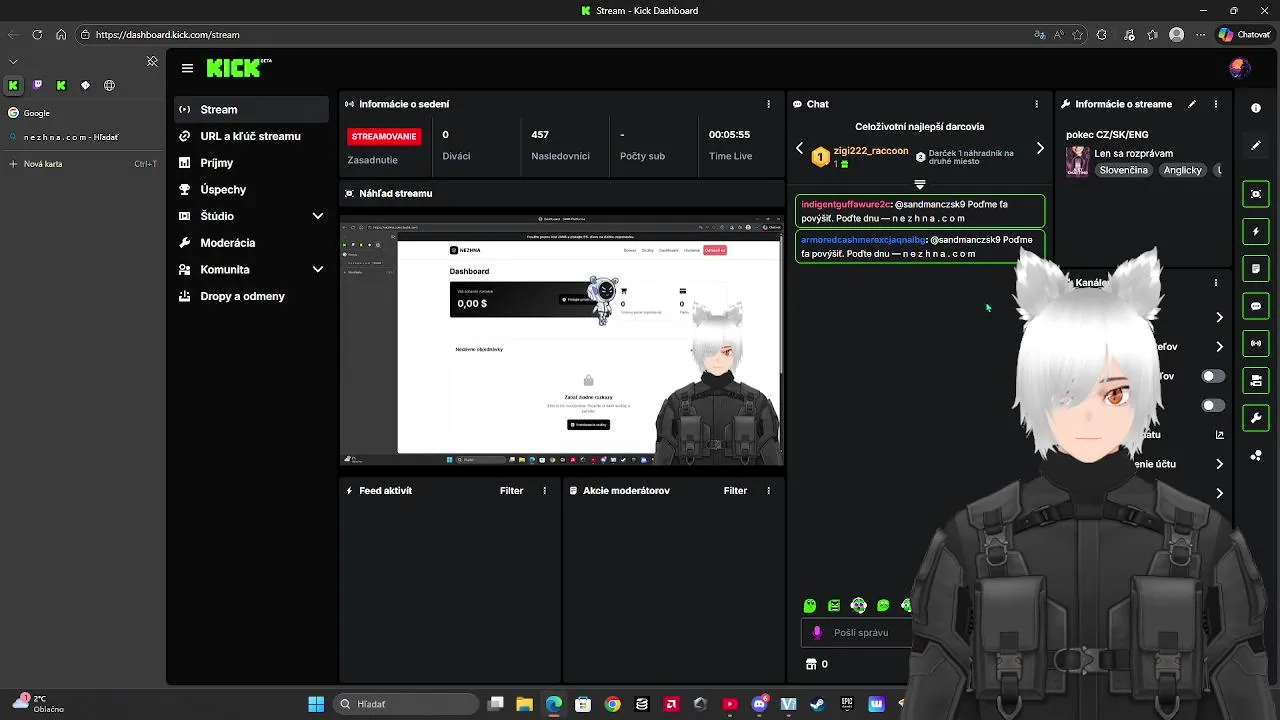Open the bottom chevron row in the channel panel
The height and width of the screenshot is (720, 1280).
pos(1219,494)
